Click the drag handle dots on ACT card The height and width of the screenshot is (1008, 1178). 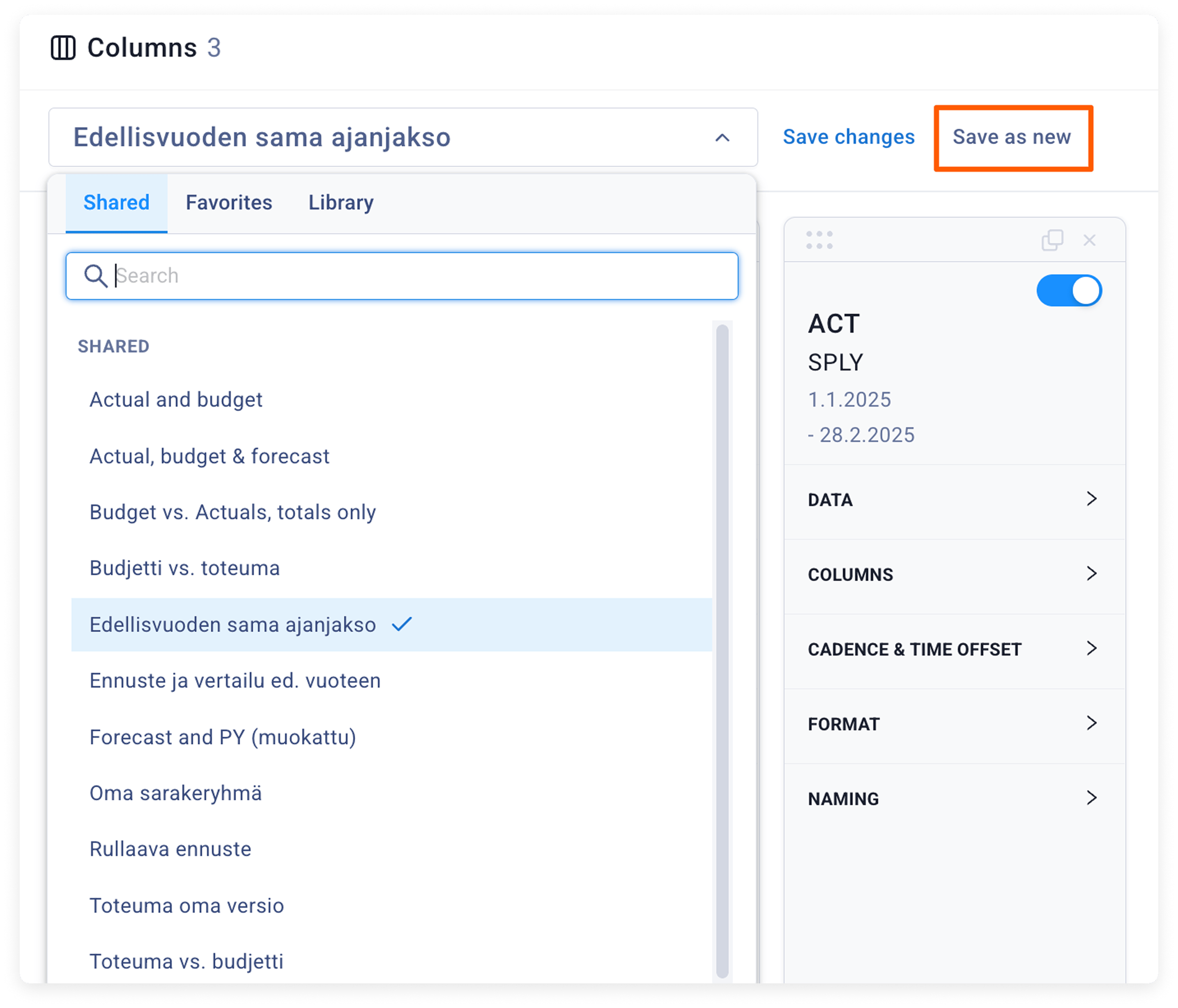[x=819, y=240]
